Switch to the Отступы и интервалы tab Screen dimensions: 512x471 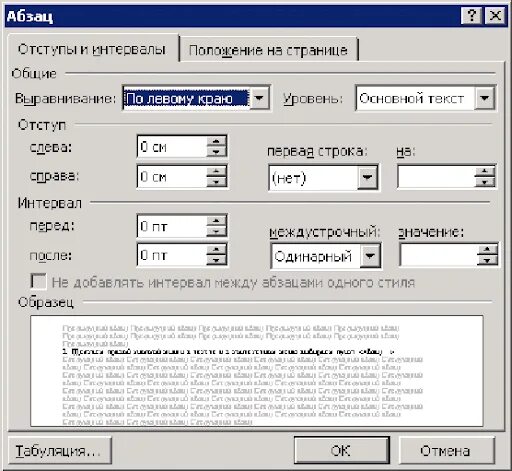tap(92, 49)
